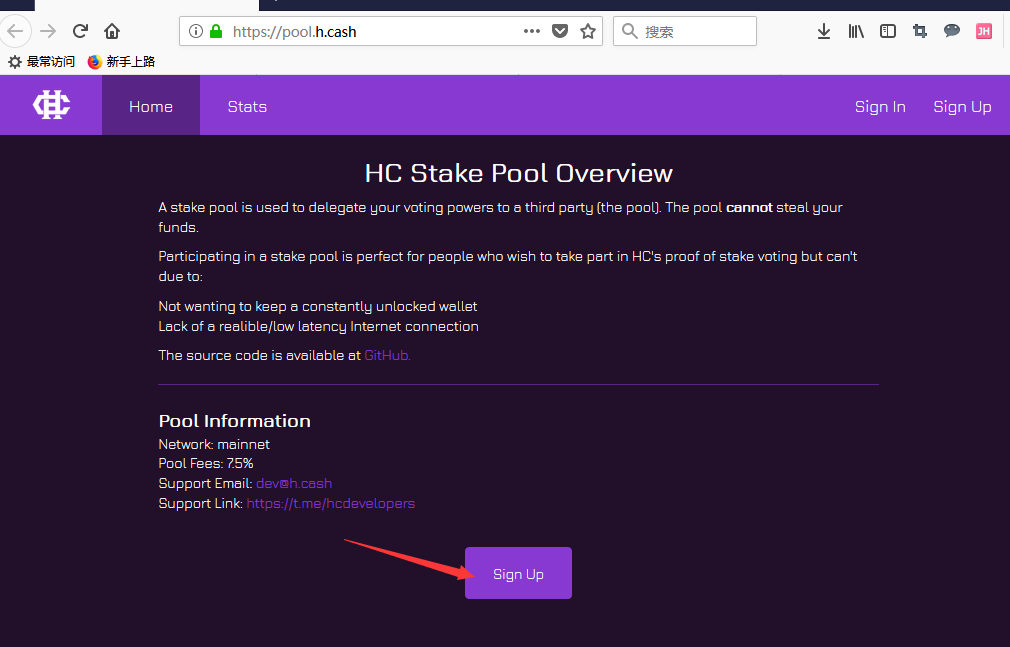
Task: Click the magnifier icon in search box
Action: coord(629,31)
